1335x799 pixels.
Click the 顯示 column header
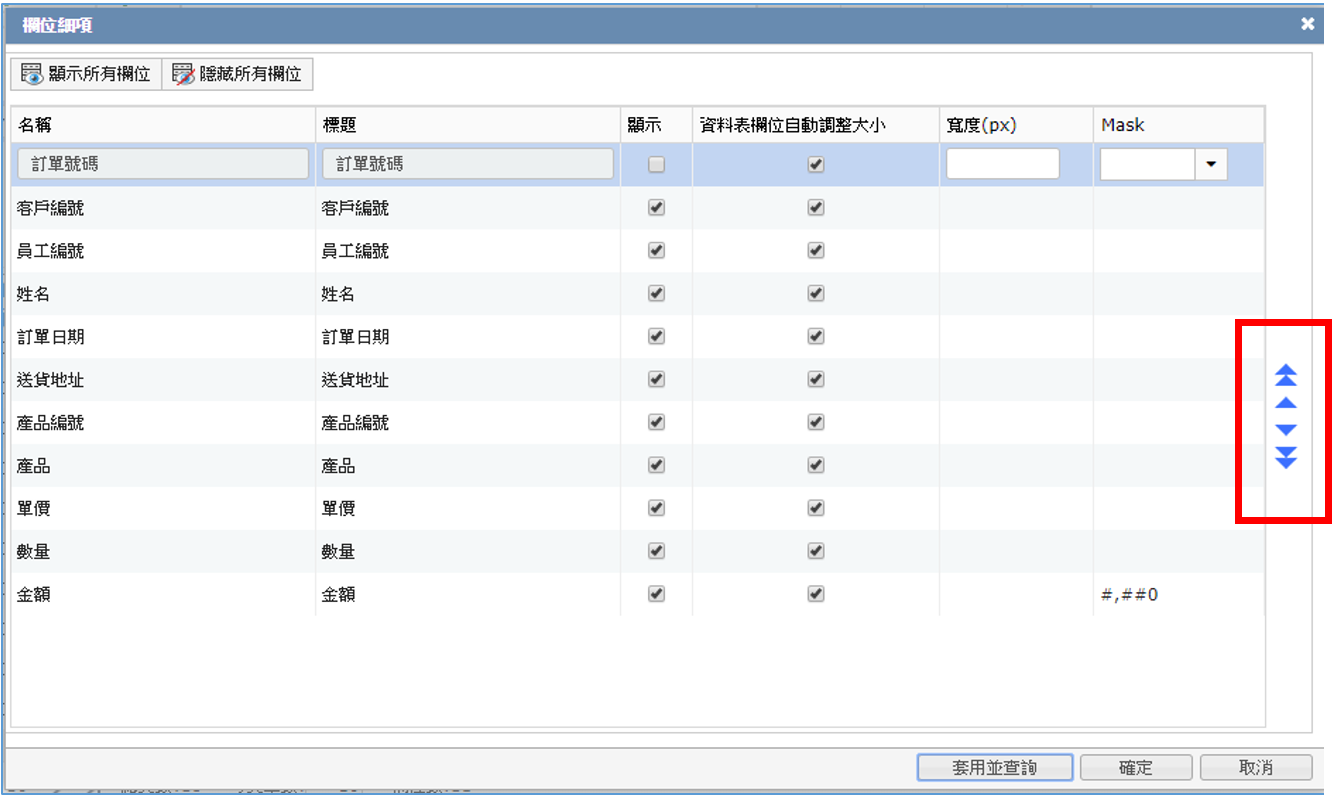pos(656,125)
